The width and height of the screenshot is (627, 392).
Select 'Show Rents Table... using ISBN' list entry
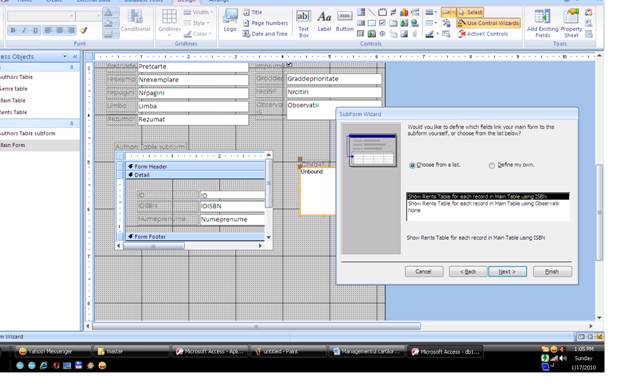pyautogui.click(x=488, y=196)
